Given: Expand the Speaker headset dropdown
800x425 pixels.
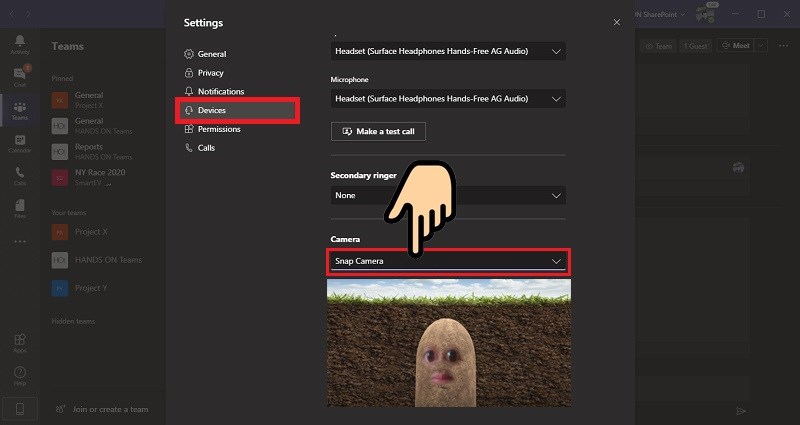Looking at the screenshot, I should 447,51.
